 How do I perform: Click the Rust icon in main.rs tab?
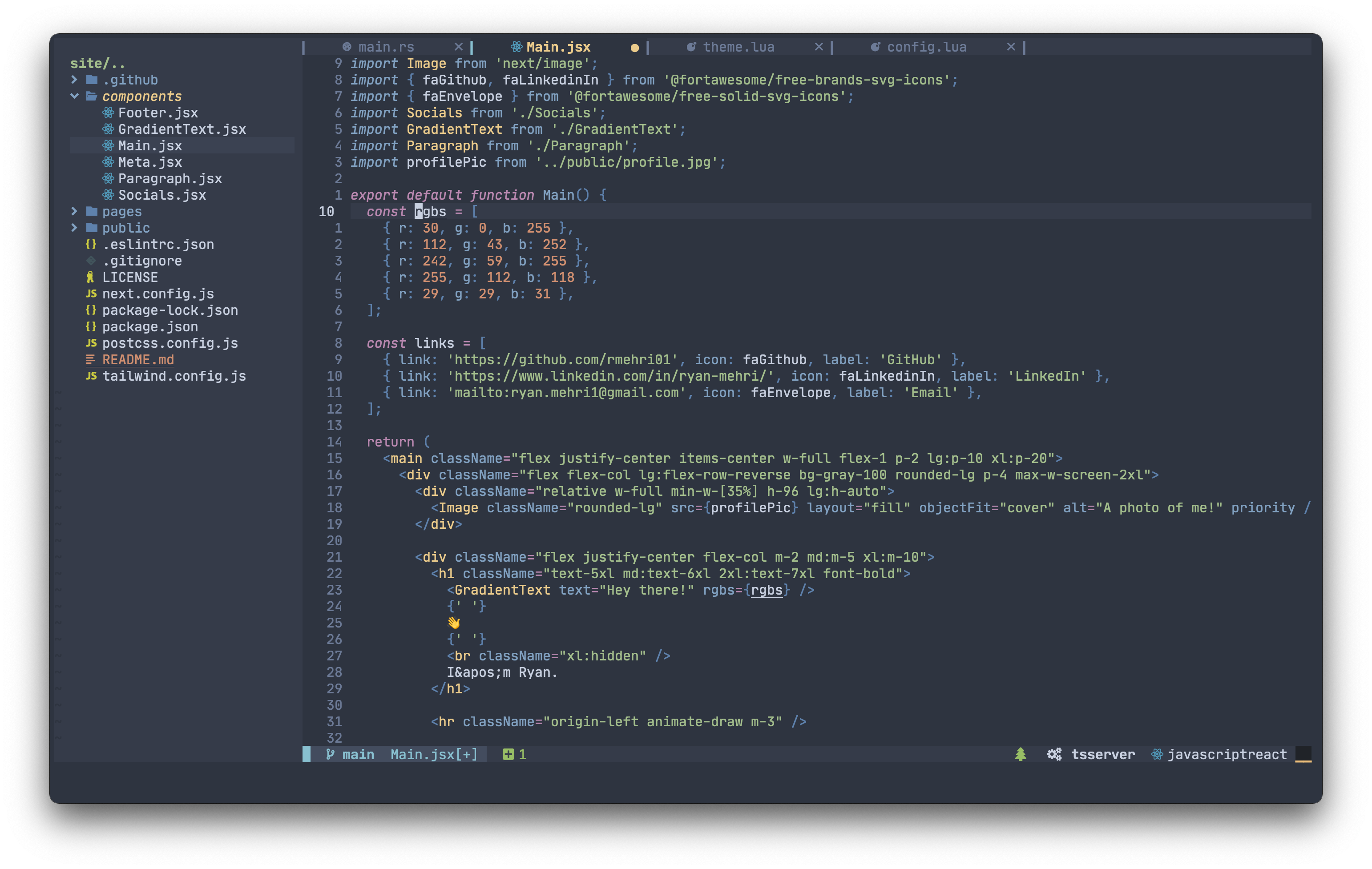click(347, 47)
